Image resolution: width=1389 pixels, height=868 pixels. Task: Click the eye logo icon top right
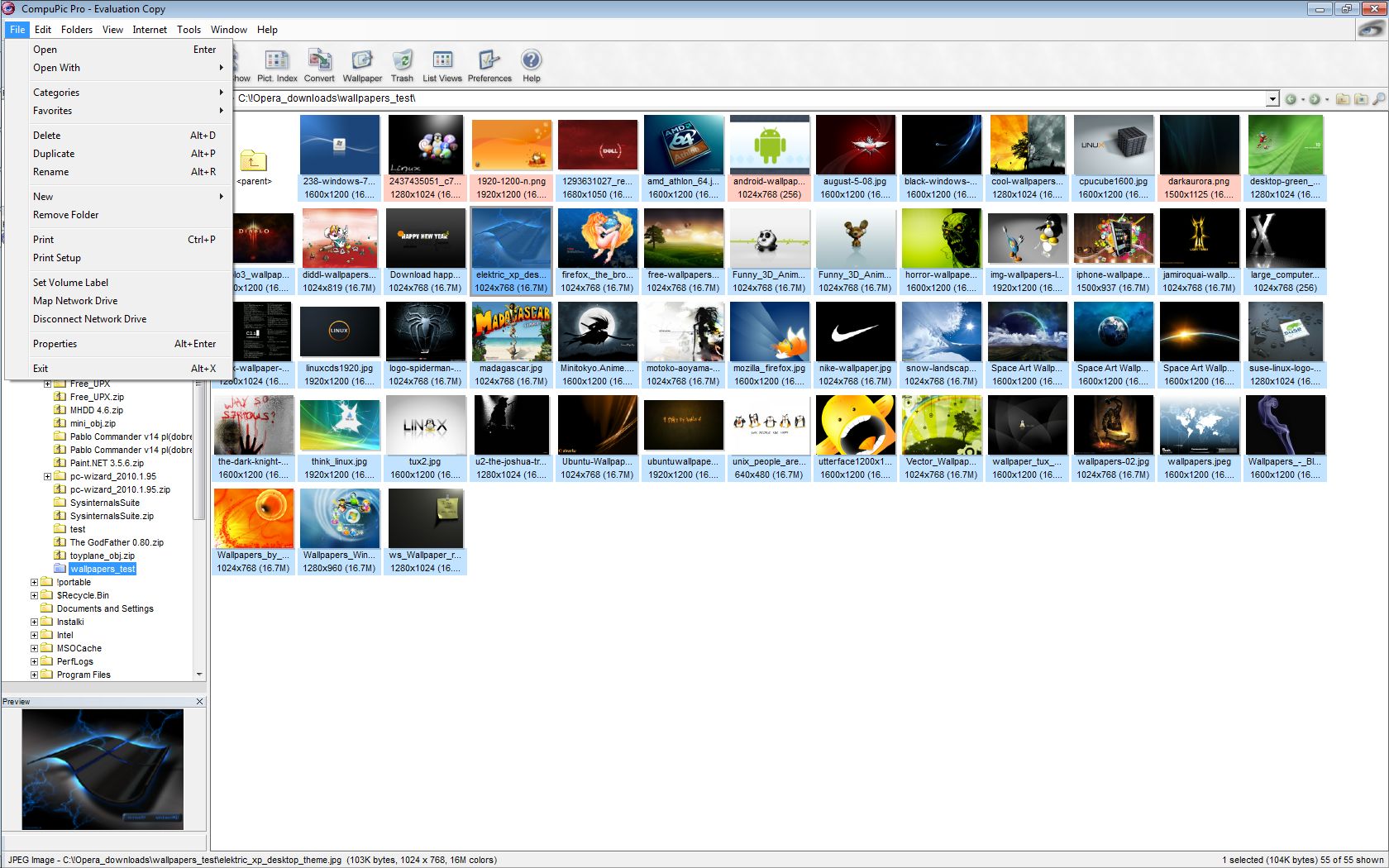(x=1371, y=30)
